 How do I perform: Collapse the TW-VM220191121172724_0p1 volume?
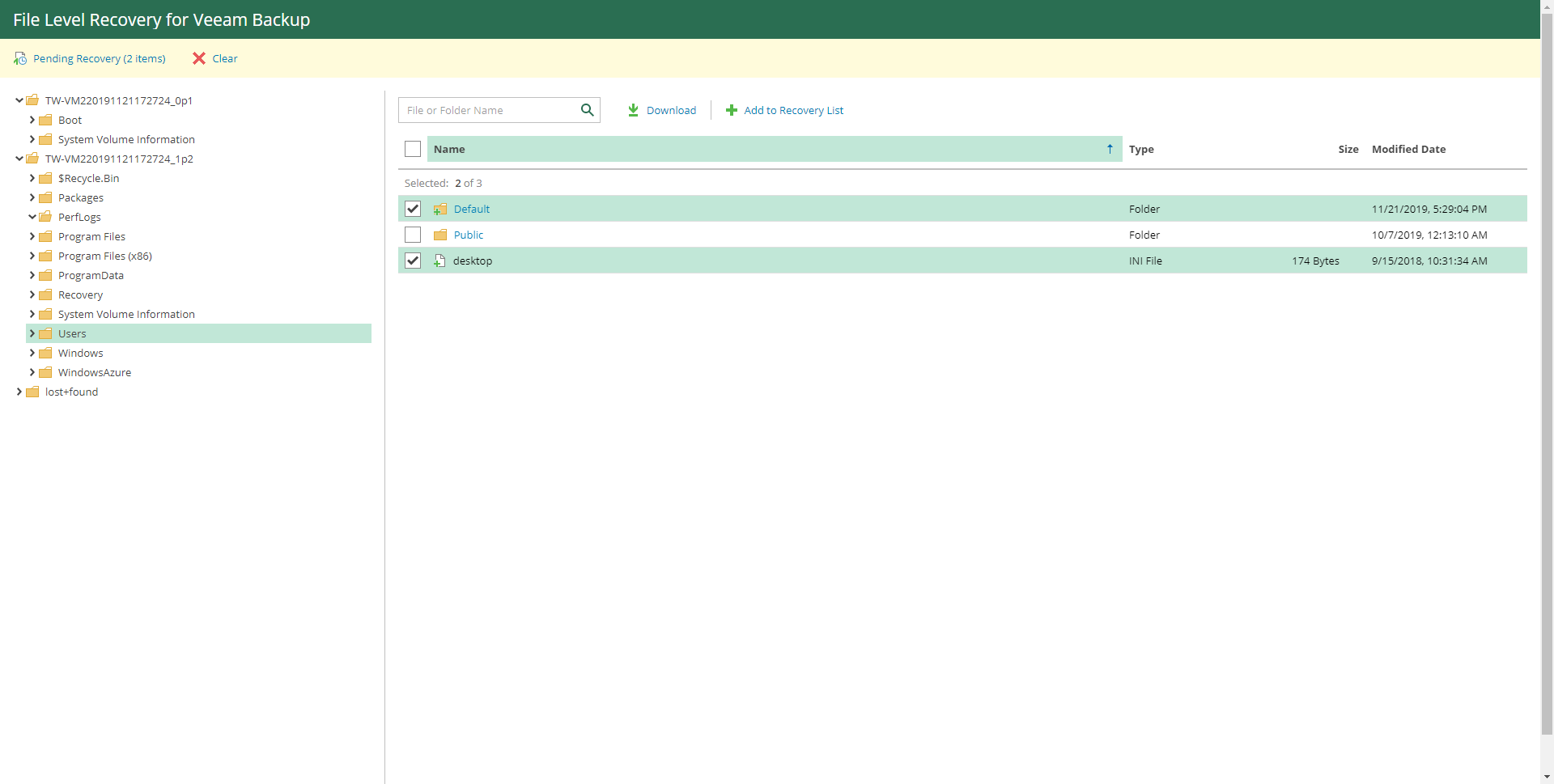(x=19, y=100)
